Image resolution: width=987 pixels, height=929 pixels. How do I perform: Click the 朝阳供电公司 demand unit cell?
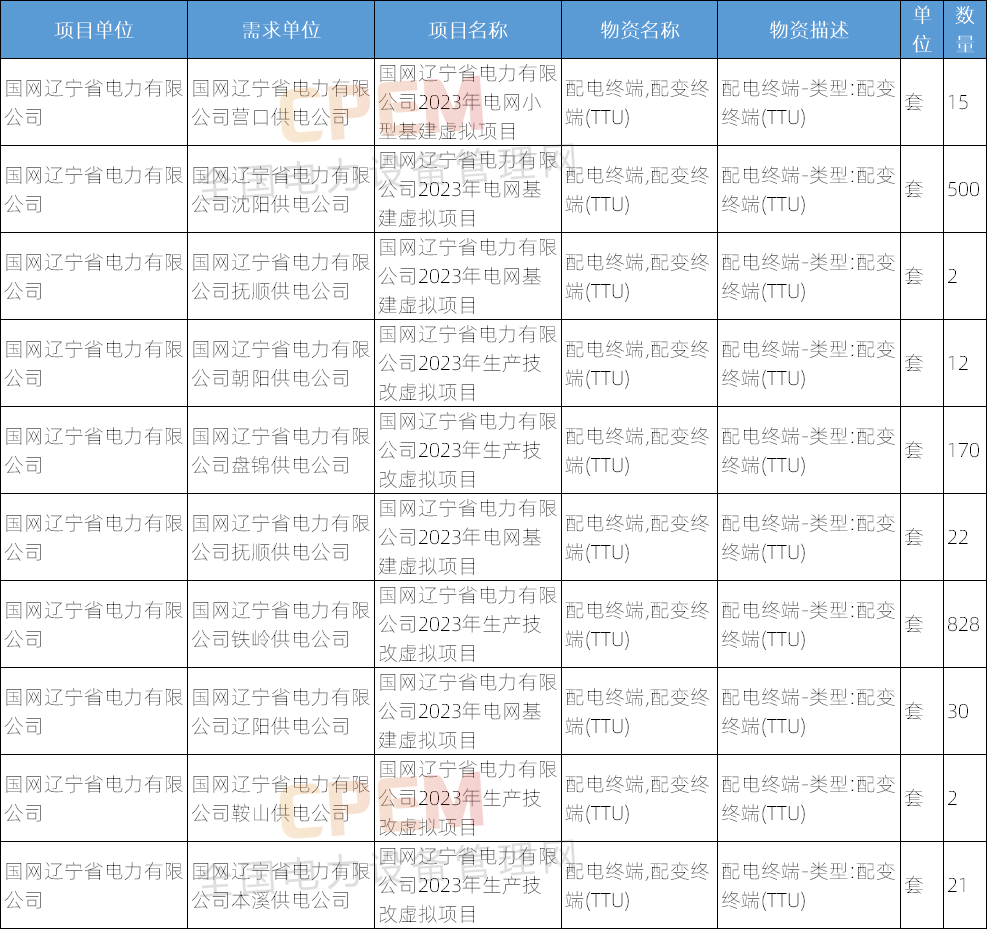tap(280, 364)
